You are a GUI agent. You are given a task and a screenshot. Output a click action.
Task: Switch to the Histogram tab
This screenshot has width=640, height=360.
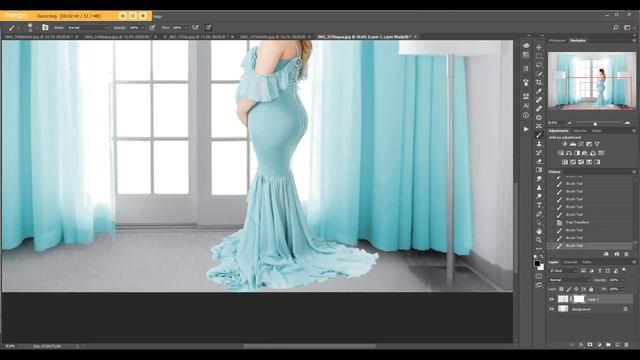(x=557, y=40)
